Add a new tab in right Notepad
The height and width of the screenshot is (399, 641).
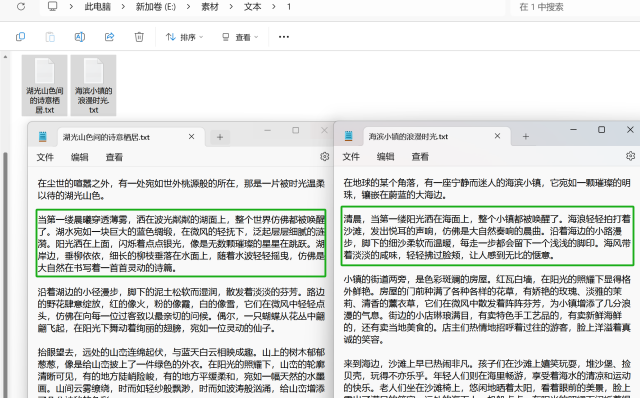(x=526, y=137)
